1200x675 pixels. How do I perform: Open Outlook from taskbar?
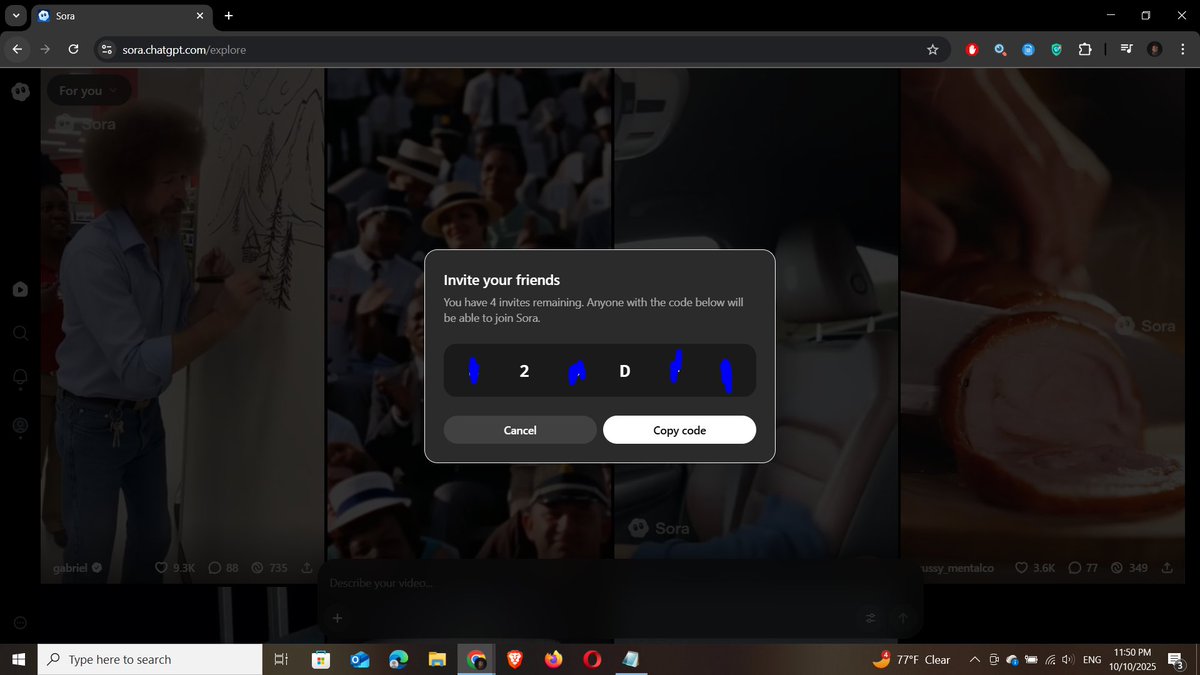360,659
